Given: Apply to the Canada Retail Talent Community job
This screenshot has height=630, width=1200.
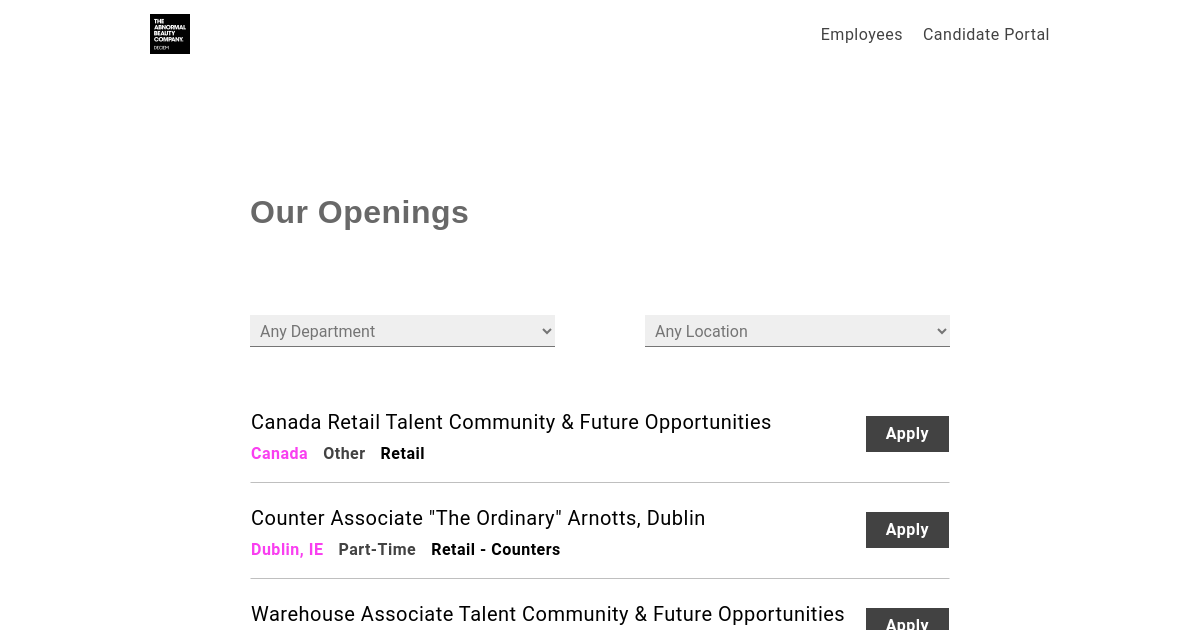Looking at the screenshot, I should coord(907,434).
